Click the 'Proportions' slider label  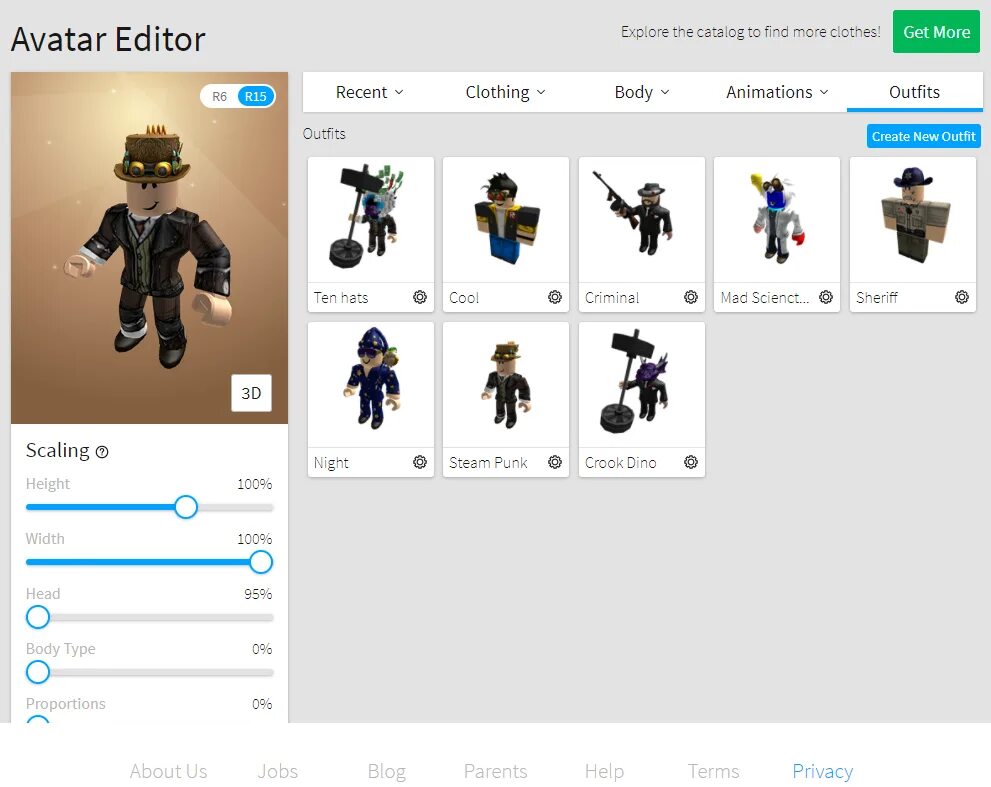click(66, 704)
